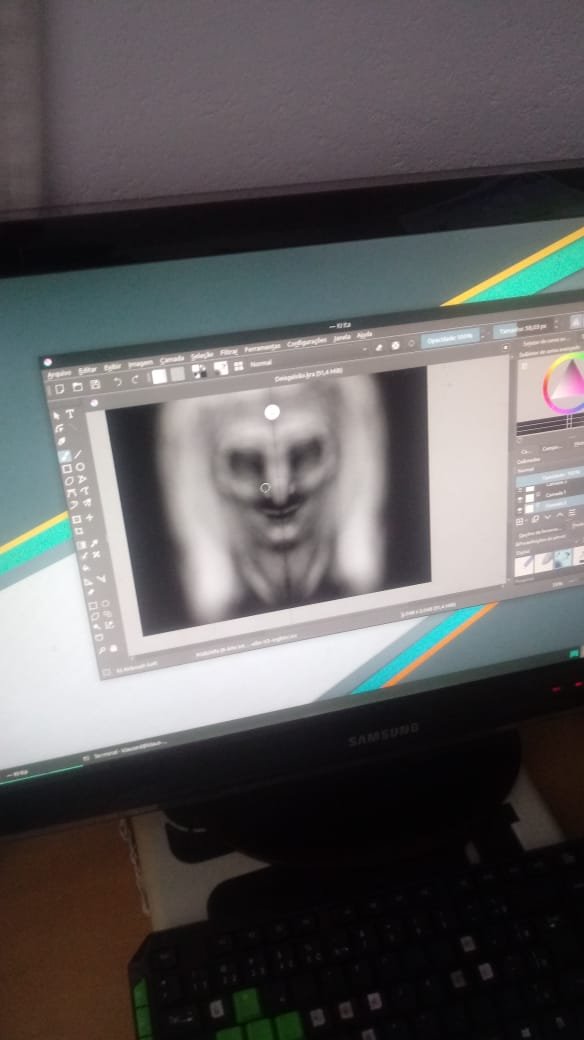Select the Ellipse shape tool
584x1040 pixels.
[x=80, y=467]
